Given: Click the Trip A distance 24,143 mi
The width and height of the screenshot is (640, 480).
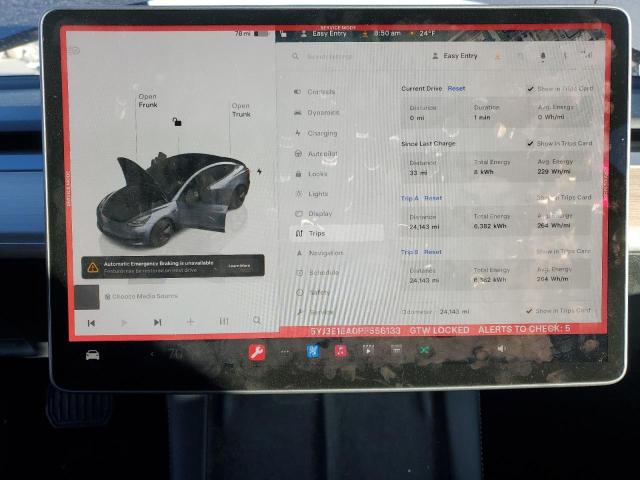Looking at the screenshot, I should [424, 227].
